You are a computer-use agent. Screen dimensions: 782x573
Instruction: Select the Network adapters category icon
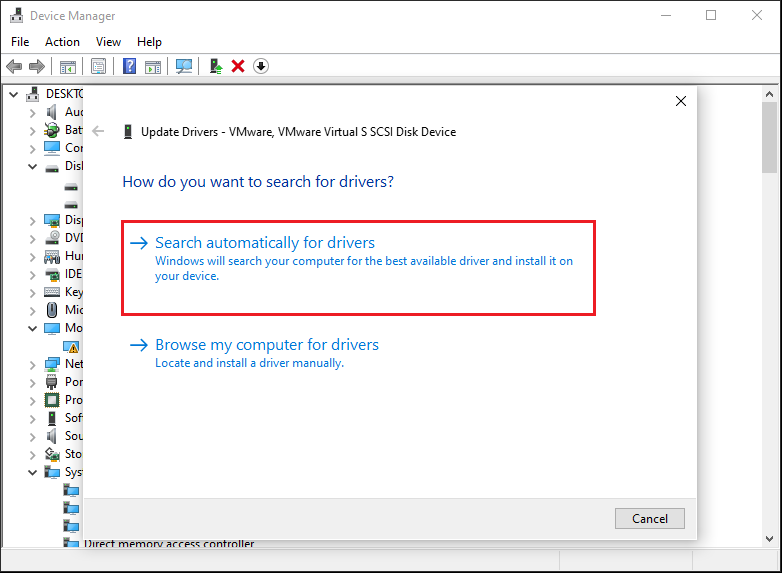[52, 364]
